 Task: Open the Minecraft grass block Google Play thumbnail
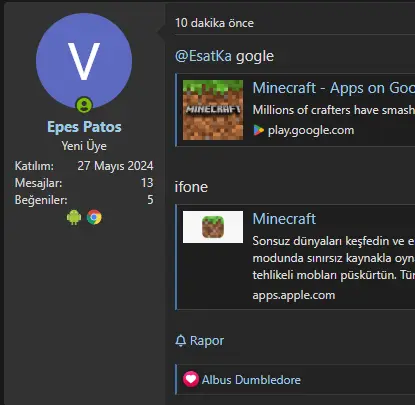coord(213,110)
